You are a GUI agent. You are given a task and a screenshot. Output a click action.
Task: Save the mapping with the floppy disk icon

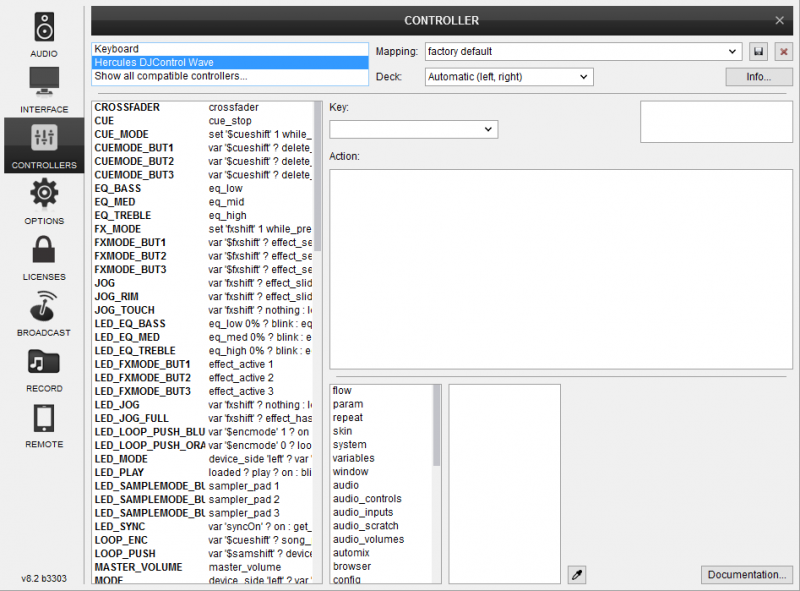click(759, 51)
